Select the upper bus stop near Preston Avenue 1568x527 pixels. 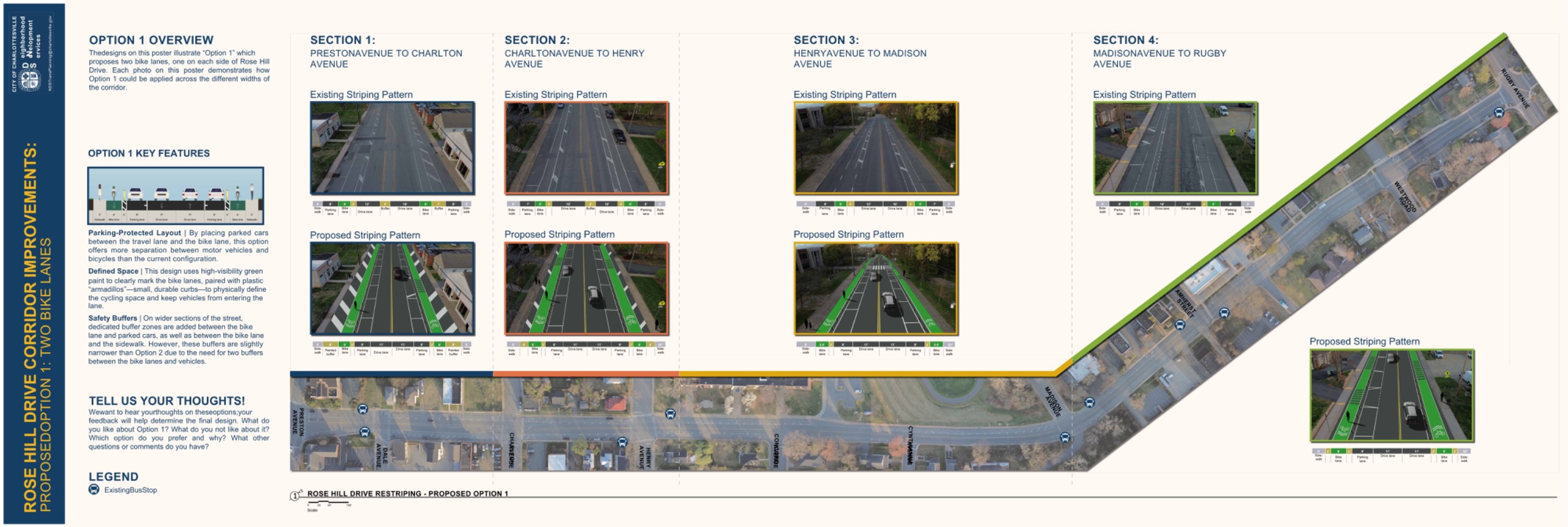point(362,409)
